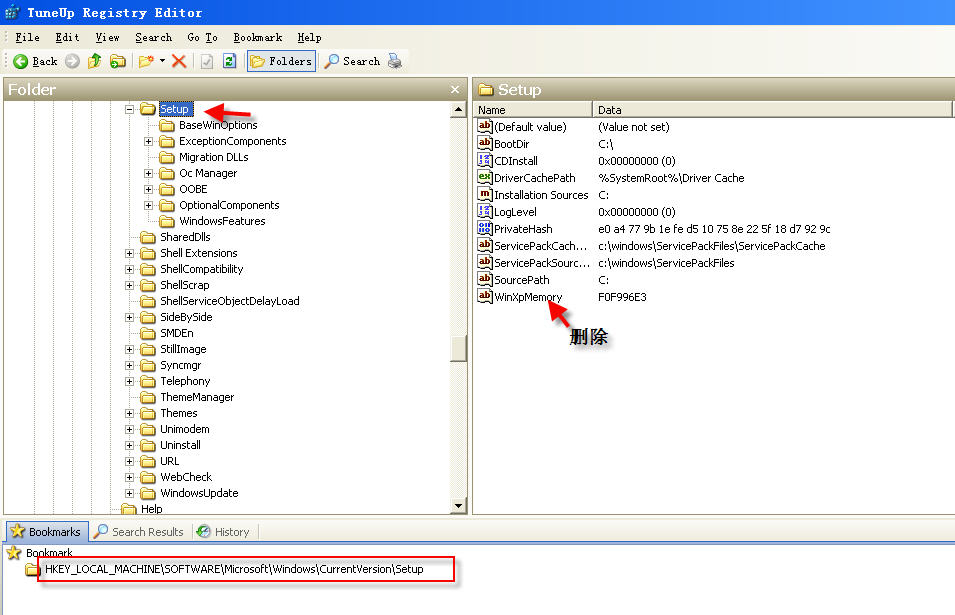Image resolution: width=955 pixels, height=615 pixels.
Task: Select the (Default value) string icon
Action: (x=485, y=126)
